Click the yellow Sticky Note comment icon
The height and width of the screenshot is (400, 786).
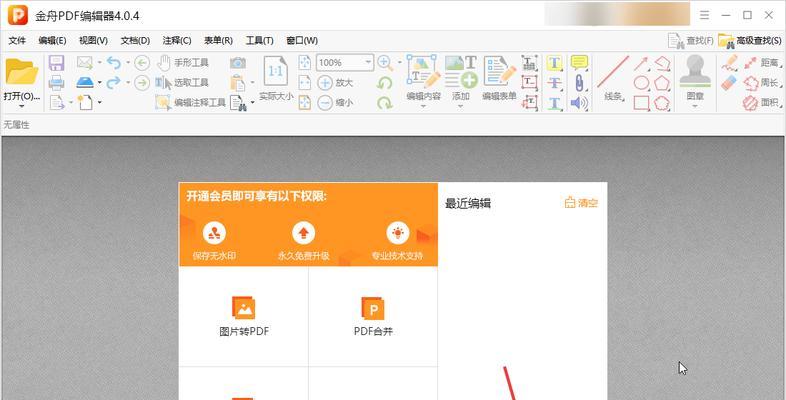[579, 63]
